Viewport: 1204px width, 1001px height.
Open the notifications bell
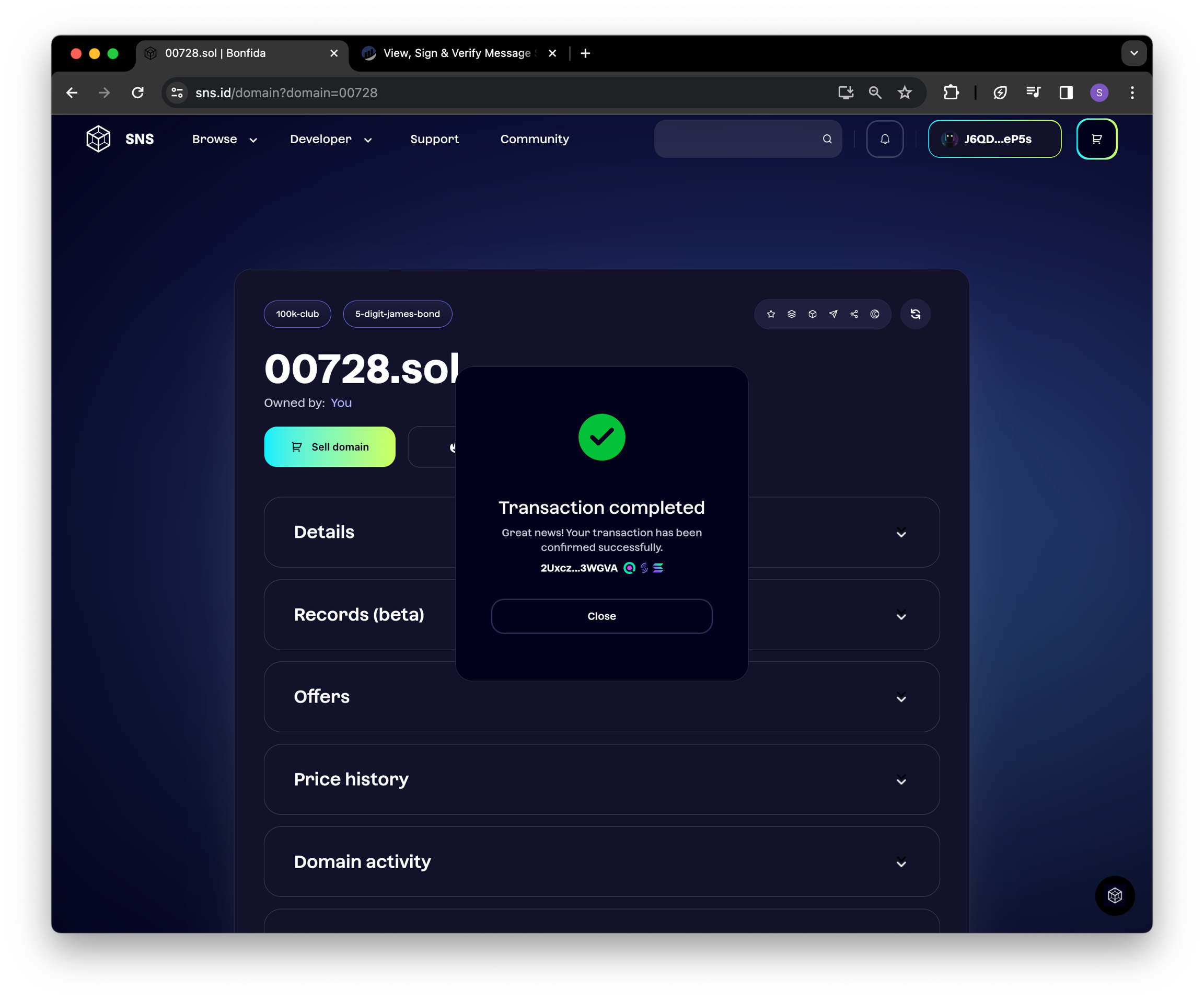[885, 139]
